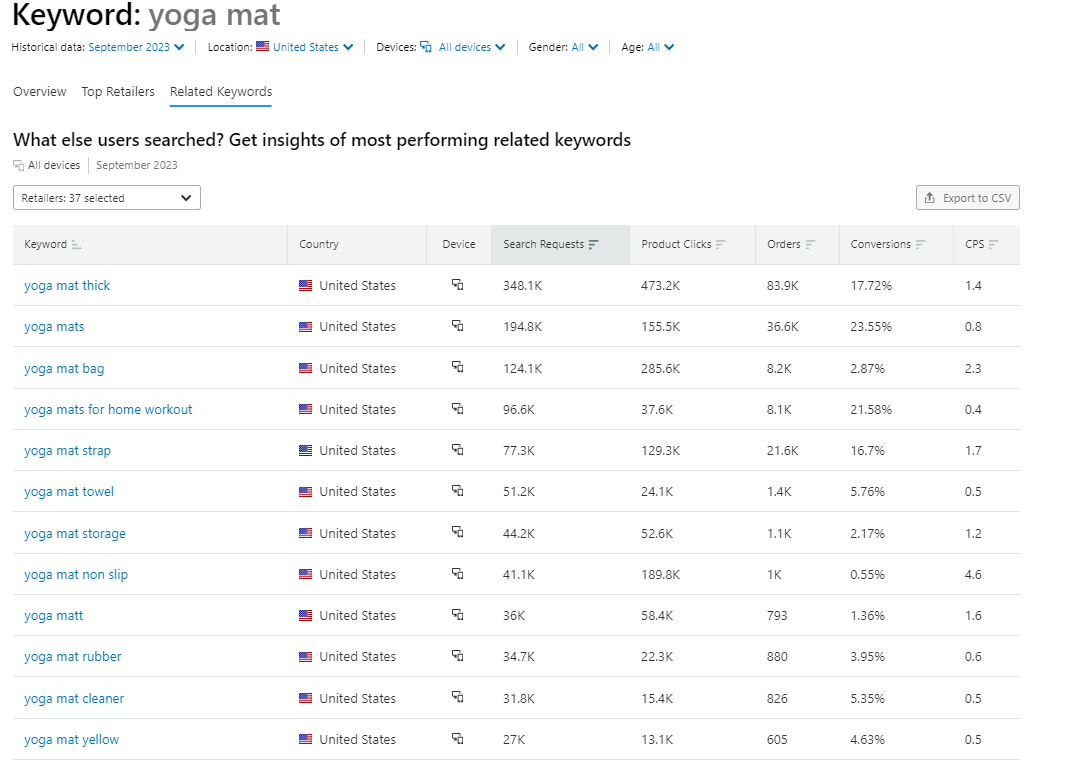Click the 793 orders value
The width and height of the screenshot is (1067, 771).
coord(777,615)
